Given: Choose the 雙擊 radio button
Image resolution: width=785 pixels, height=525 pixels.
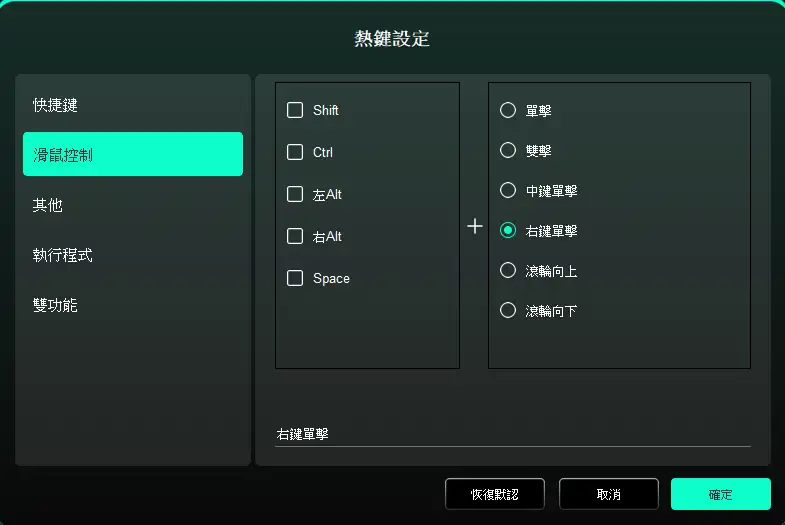Looking at the screenshot, I should click(x=508, y=150).
